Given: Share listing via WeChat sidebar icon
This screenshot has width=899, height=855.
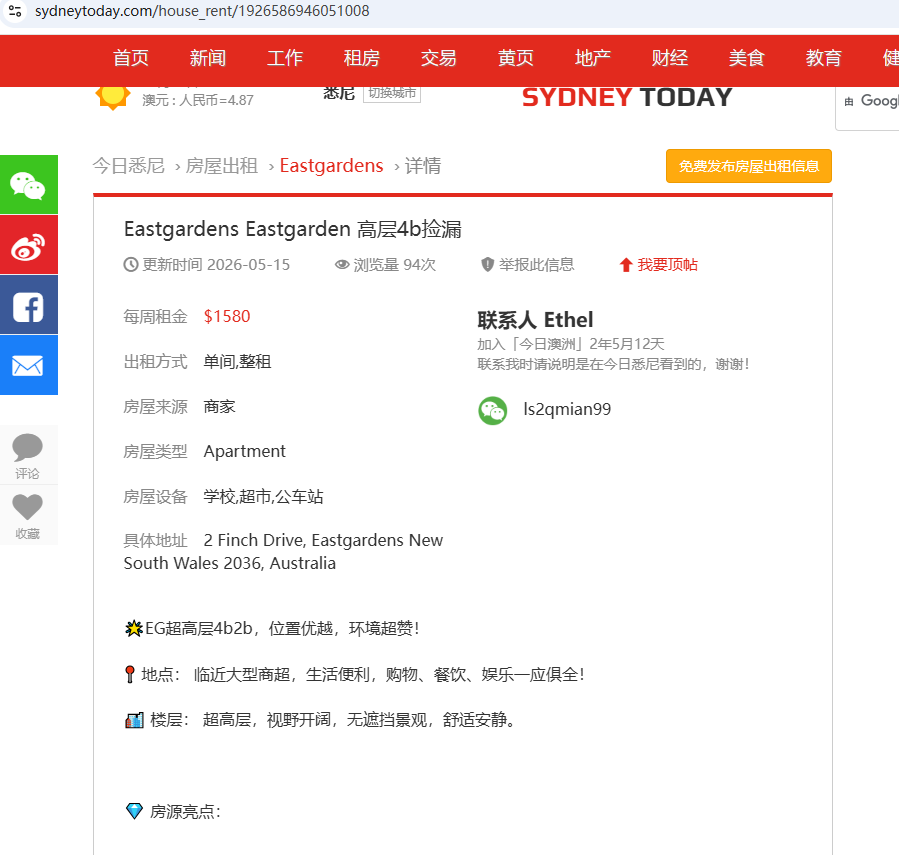Looking at the screenshot, I should [x=29, y=185].
